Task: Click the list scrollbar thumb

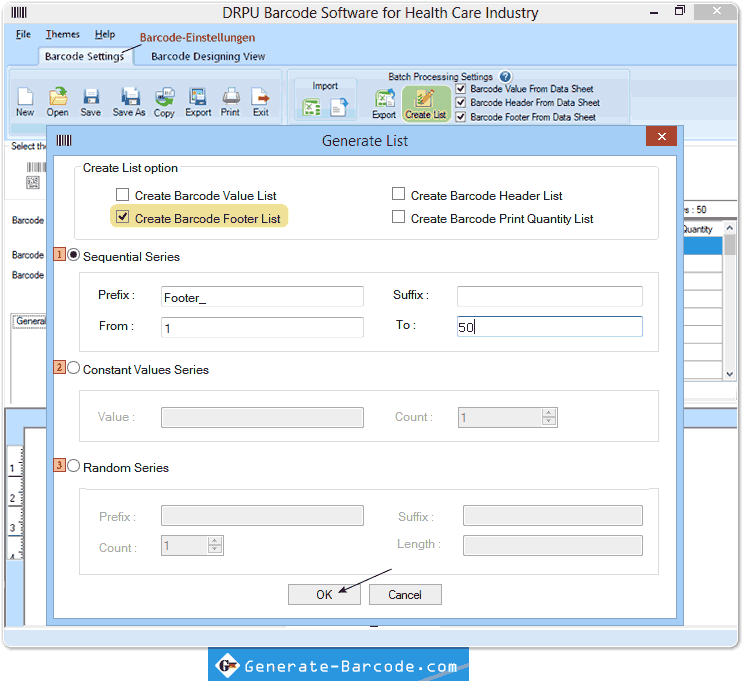Action: tap(730, 244)
